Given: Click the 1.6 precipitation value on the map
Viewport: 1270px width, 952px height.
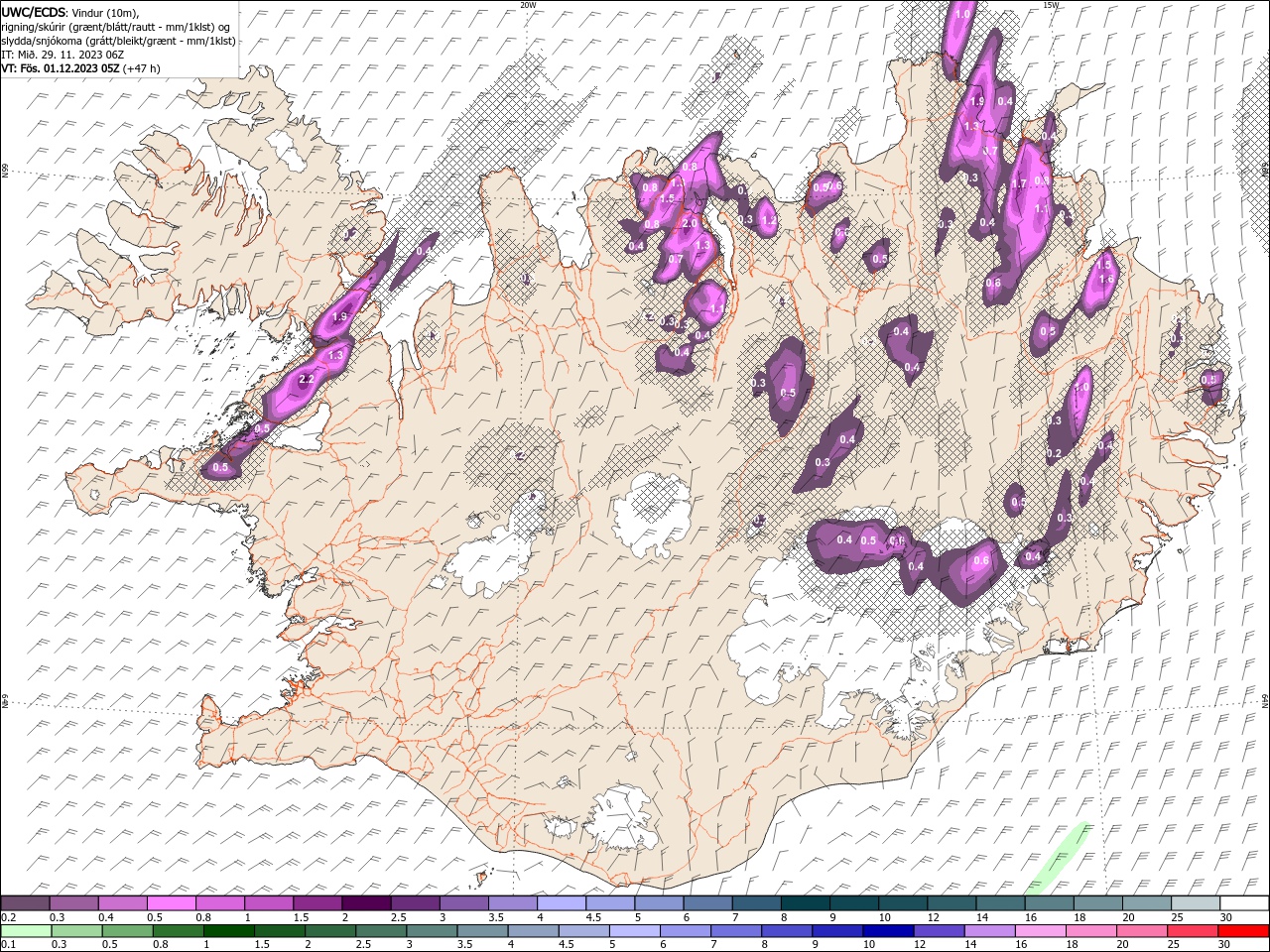Looking at the screenshot, I should coord(1106,280).
